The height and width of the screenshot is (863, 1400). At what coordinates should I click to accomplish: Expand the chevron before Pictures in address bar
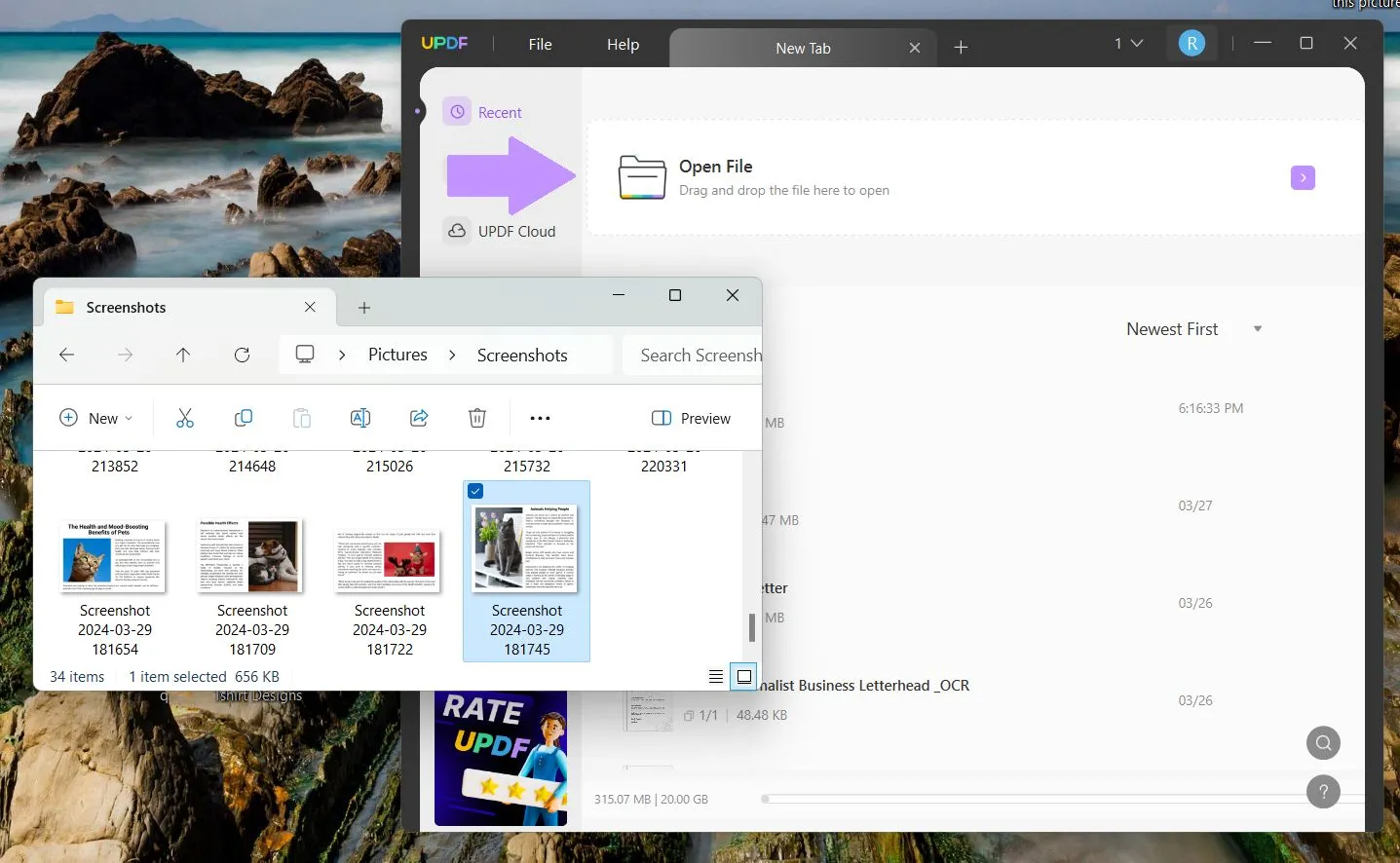click(x=342, y=355)
